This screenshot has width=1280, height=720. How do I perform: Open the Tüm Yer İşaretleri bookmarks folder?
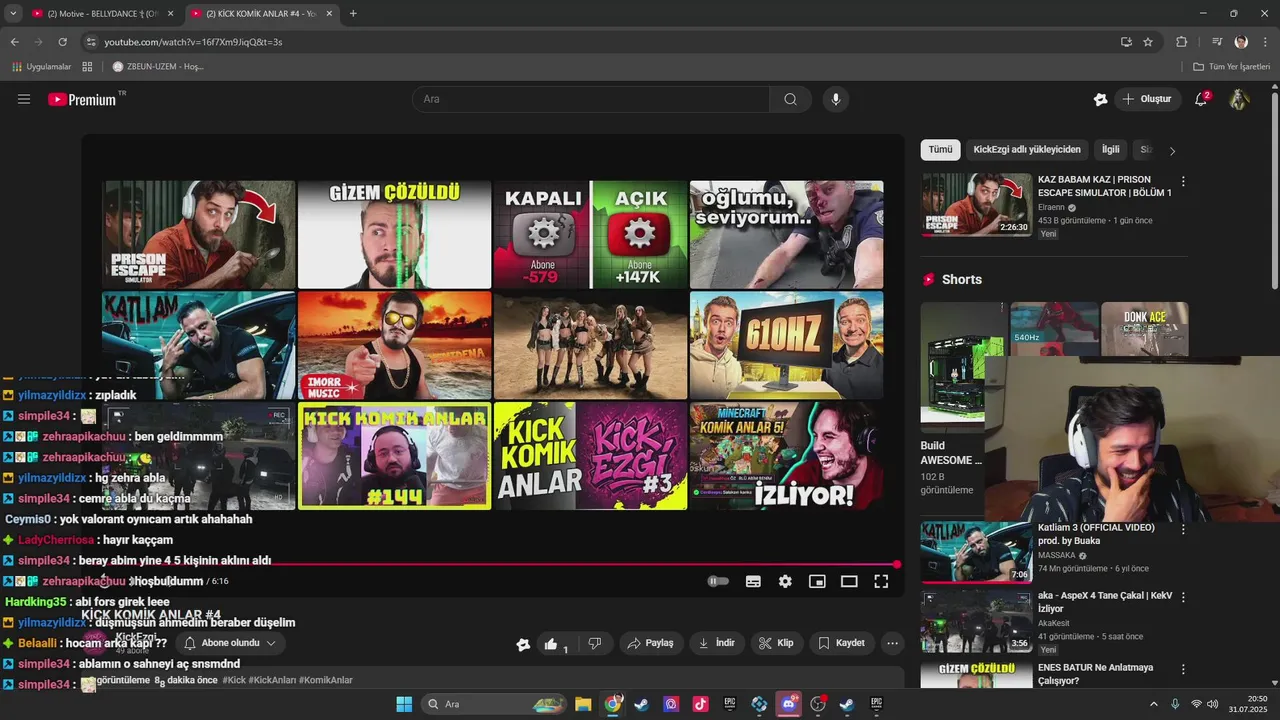1231,67
